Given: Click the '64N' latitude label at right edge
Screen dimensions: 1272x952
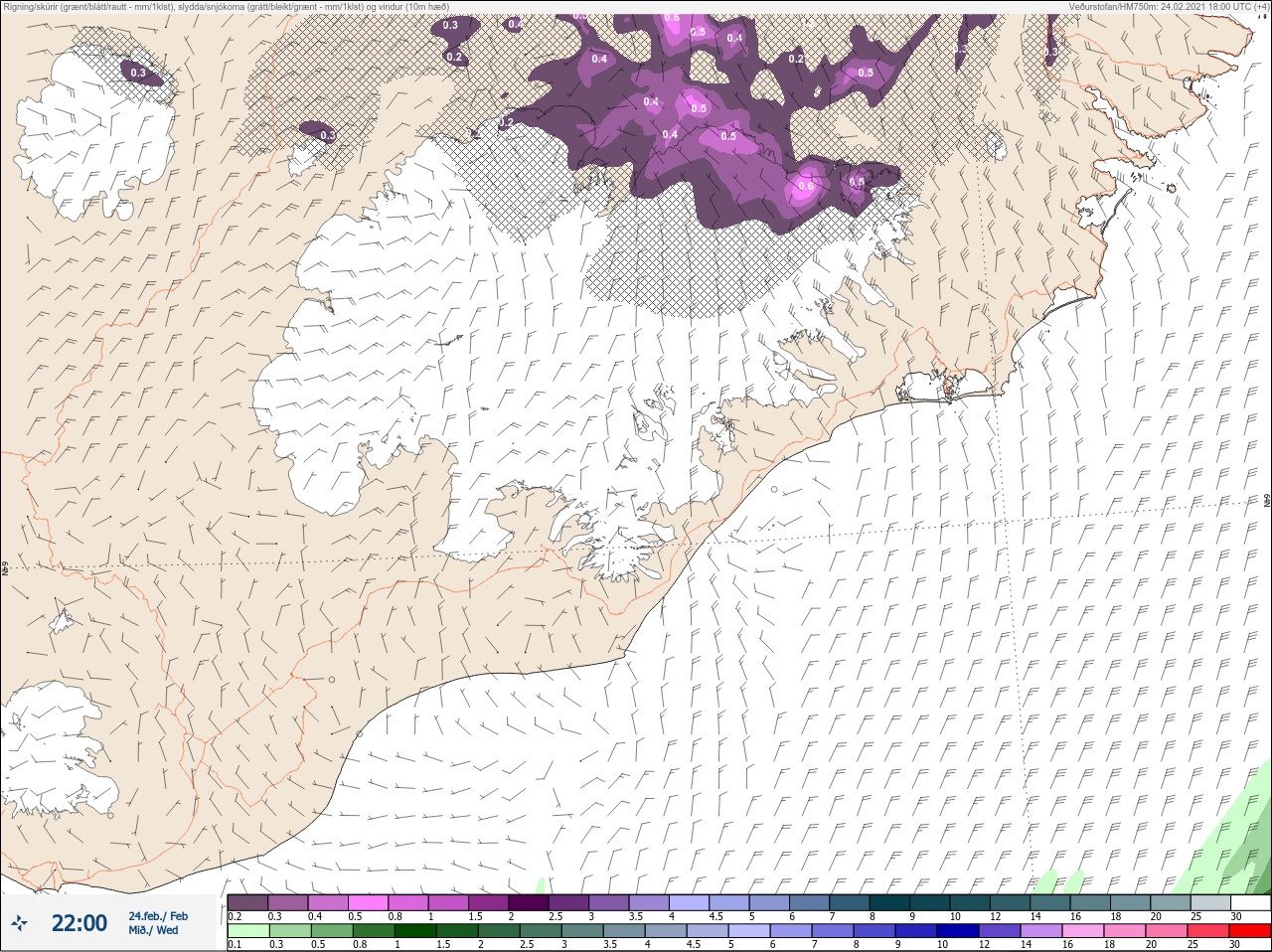Looking at the screenshot, I should click(x=1266, y=500).
